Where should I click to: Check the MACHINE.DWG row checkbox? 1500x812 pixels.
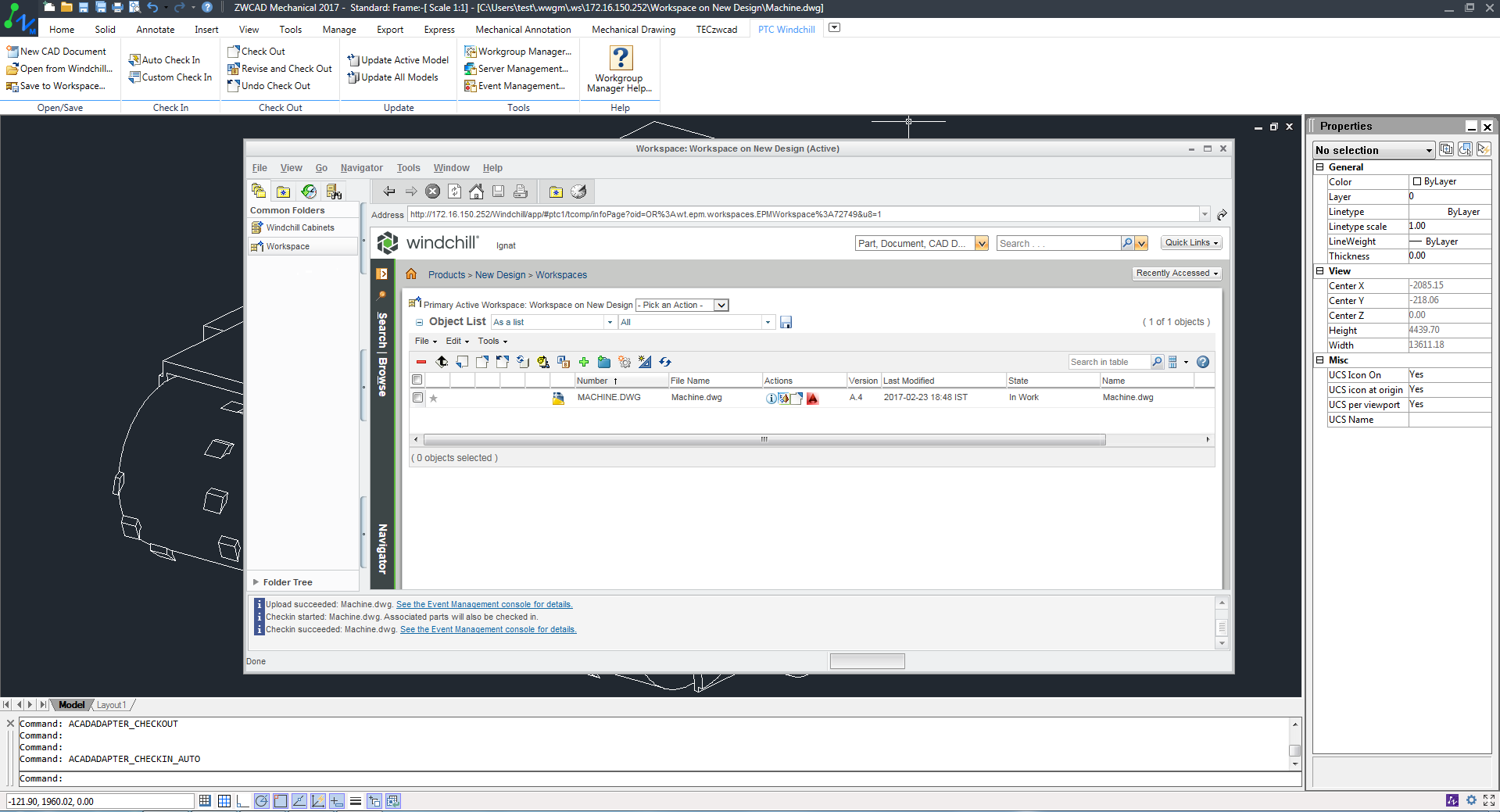pyautogui.click(x=417, y=398)
